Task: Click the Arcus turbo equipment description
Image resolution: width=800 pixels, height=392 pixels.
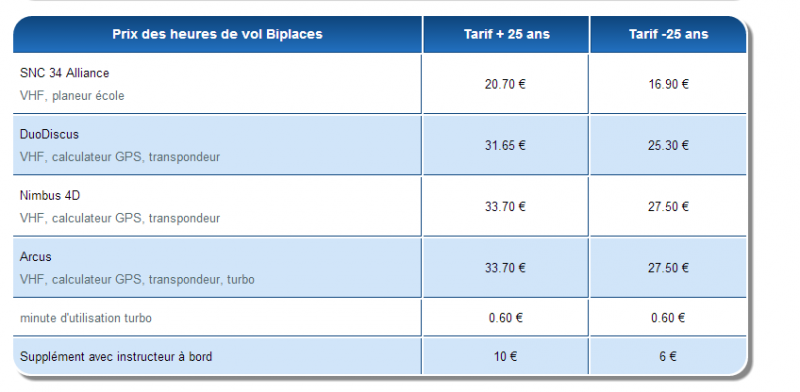Action: [x=137, y=280]
